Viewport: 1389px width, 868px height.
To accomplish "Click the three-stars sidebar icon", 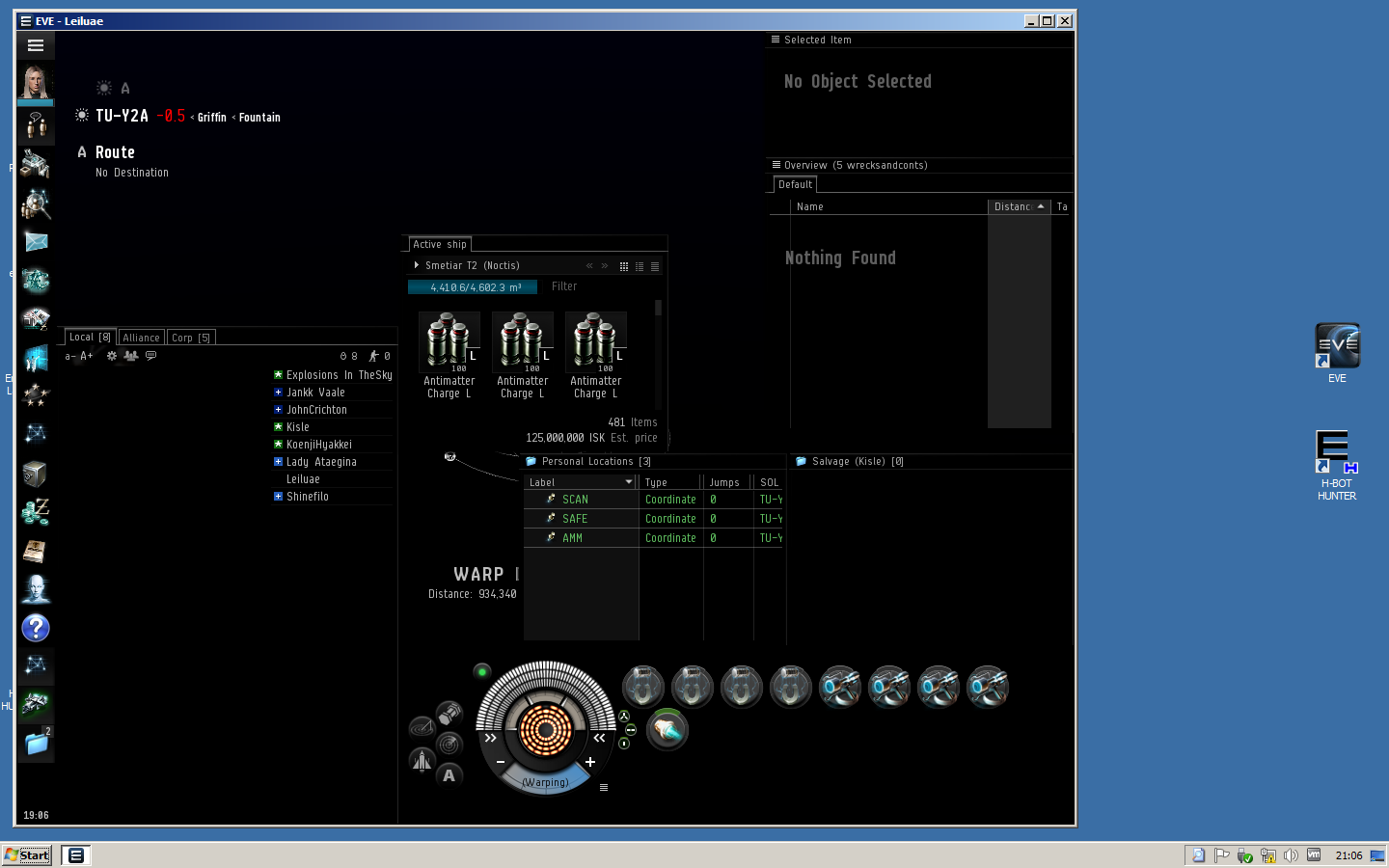I will click(x=36, y=395).
